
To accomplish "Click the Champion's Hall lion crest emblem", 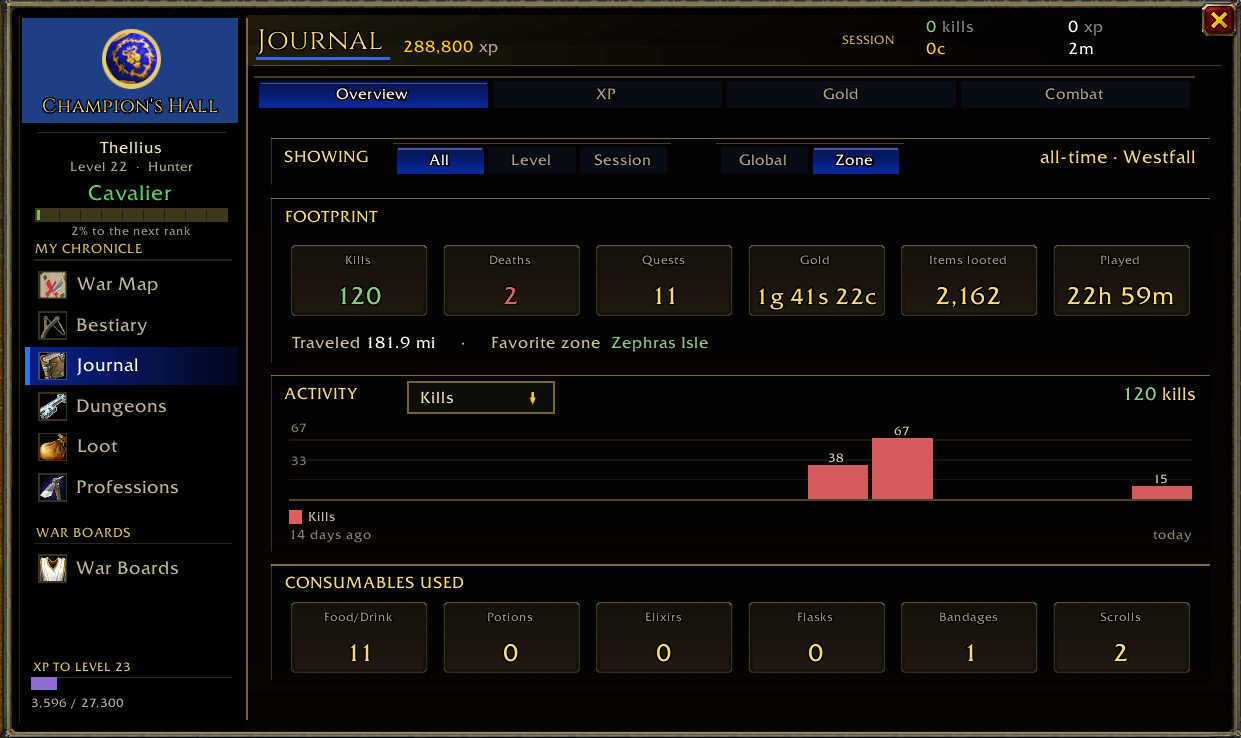I will [x=131, y=59].
